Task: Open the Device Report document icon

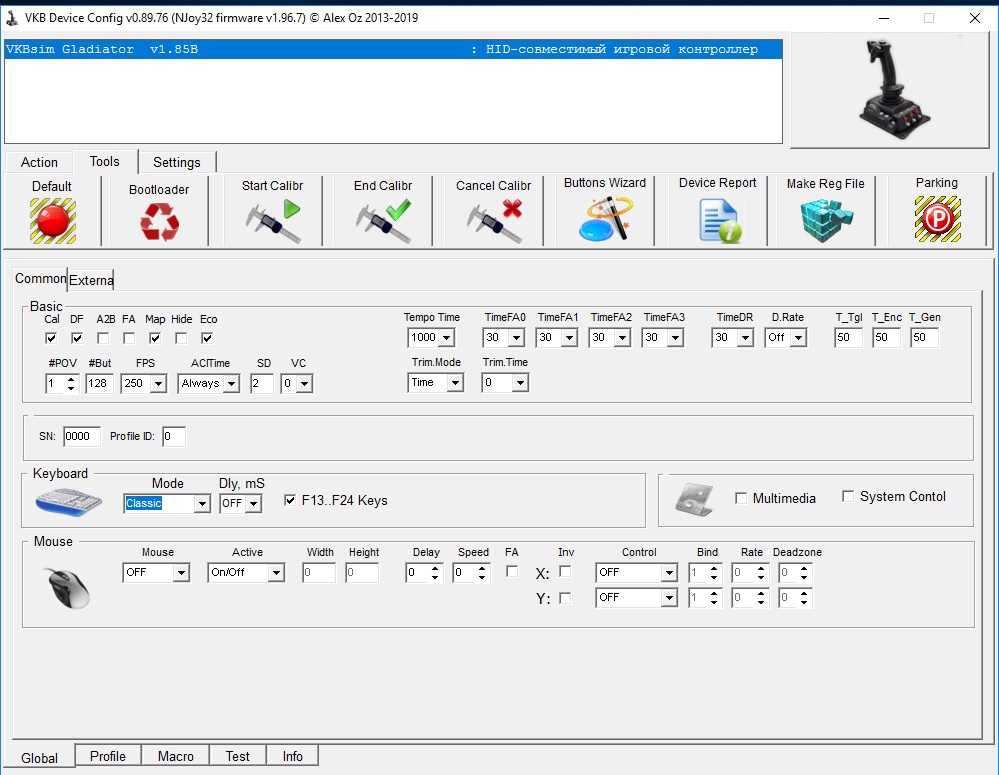Action: point(719,221)
